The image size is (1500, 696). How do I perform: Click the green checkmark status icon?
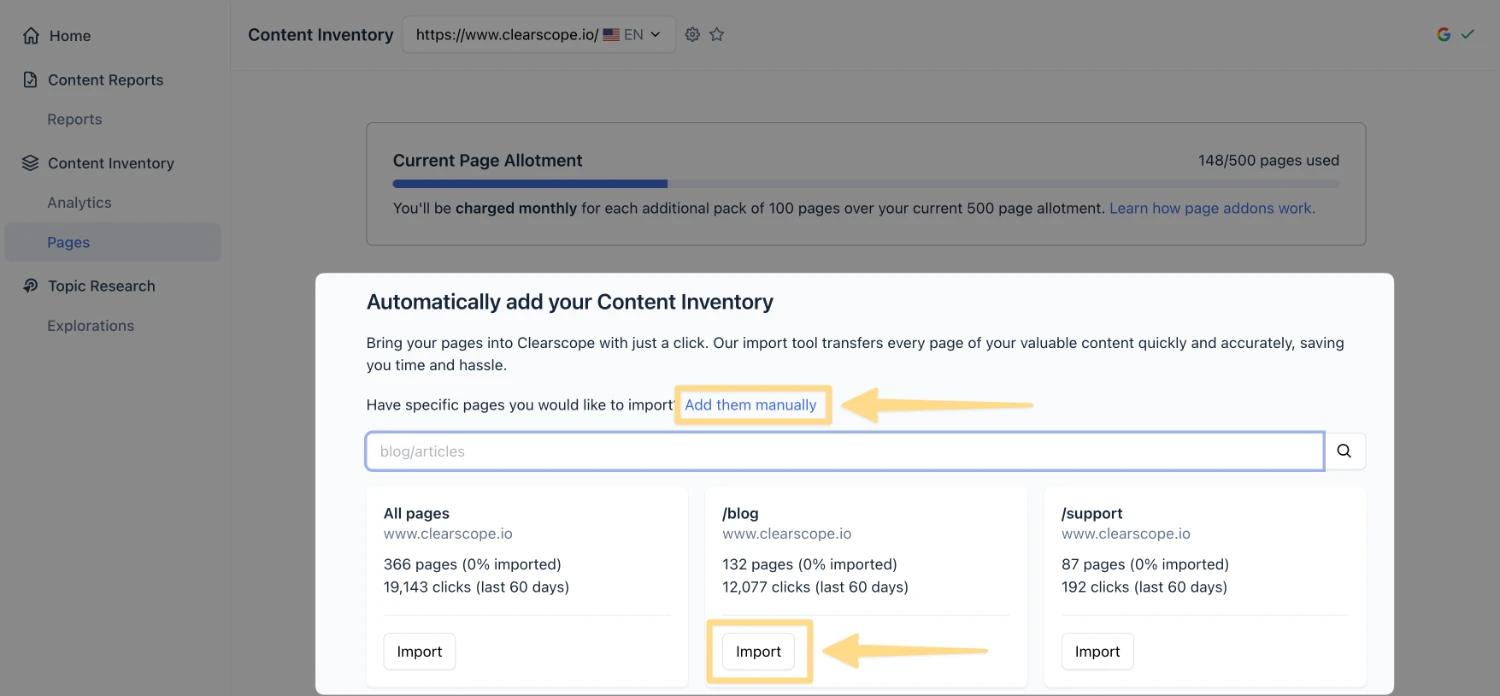tap(1467, 35)
